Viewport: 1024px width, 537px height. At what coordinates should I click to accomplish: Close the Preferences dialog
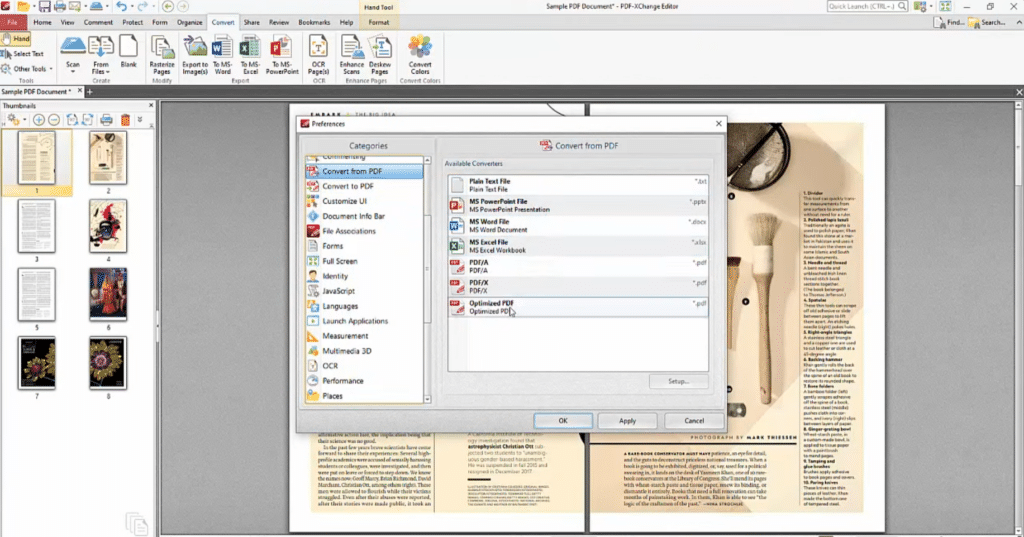[x=718, y=123]
